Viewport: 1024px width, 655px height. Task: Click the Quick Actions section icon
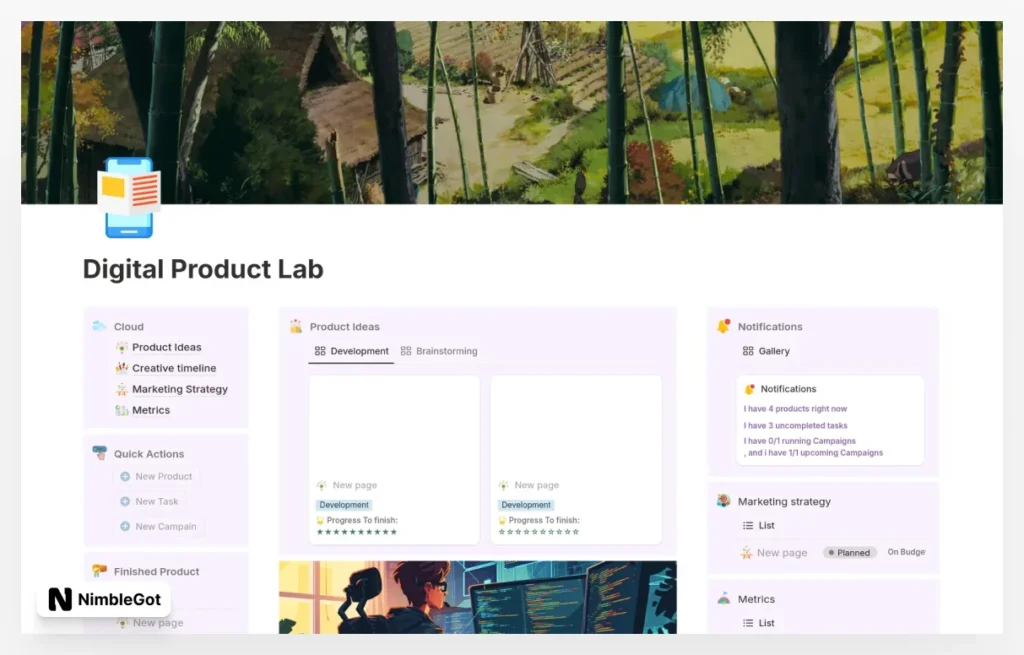tap(100, 453)
